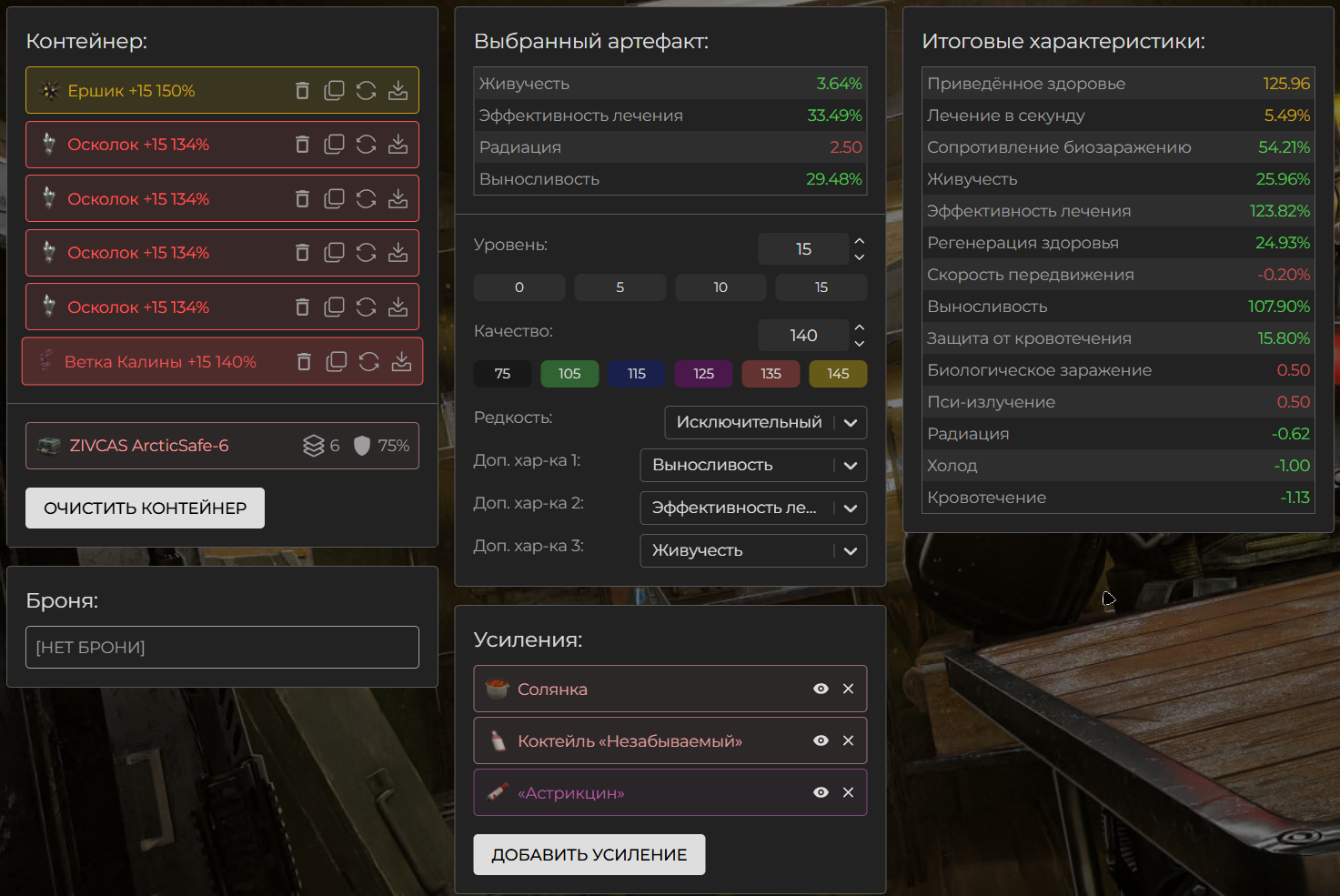The height and width of the screenshot is (896, 1340).
Task: Open the [НЕТ БРОНИ] armor selector
Action: (x=222, y=647)
